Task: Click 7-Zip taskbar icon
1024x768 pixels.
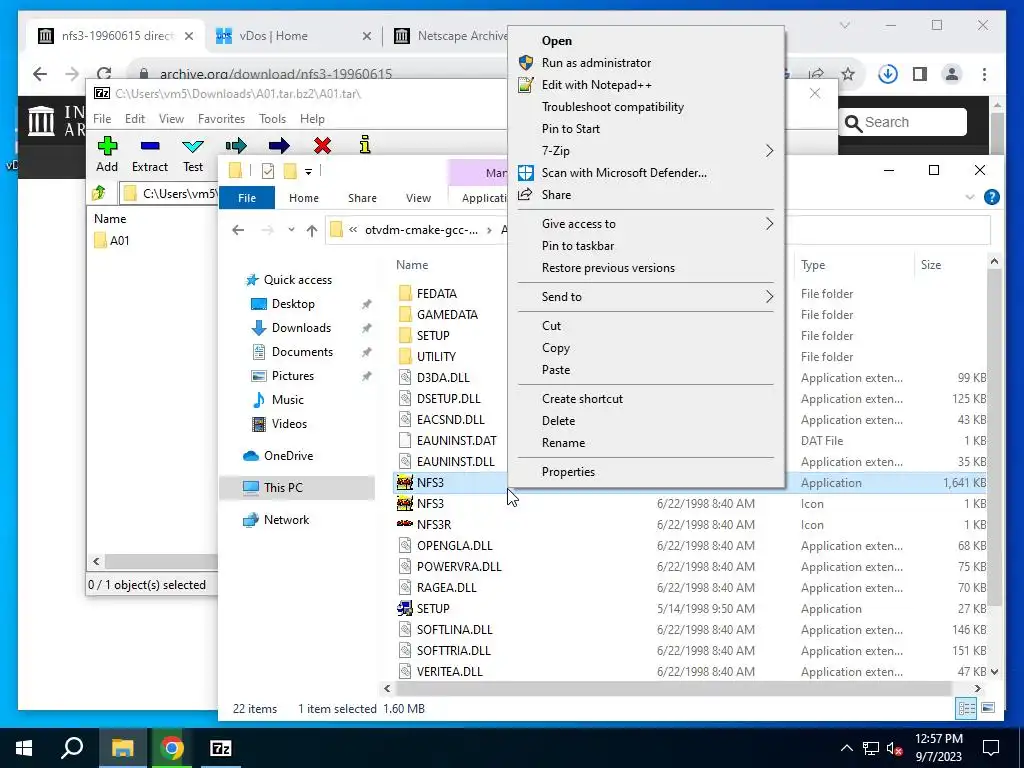Action: (x=221, y=748)
